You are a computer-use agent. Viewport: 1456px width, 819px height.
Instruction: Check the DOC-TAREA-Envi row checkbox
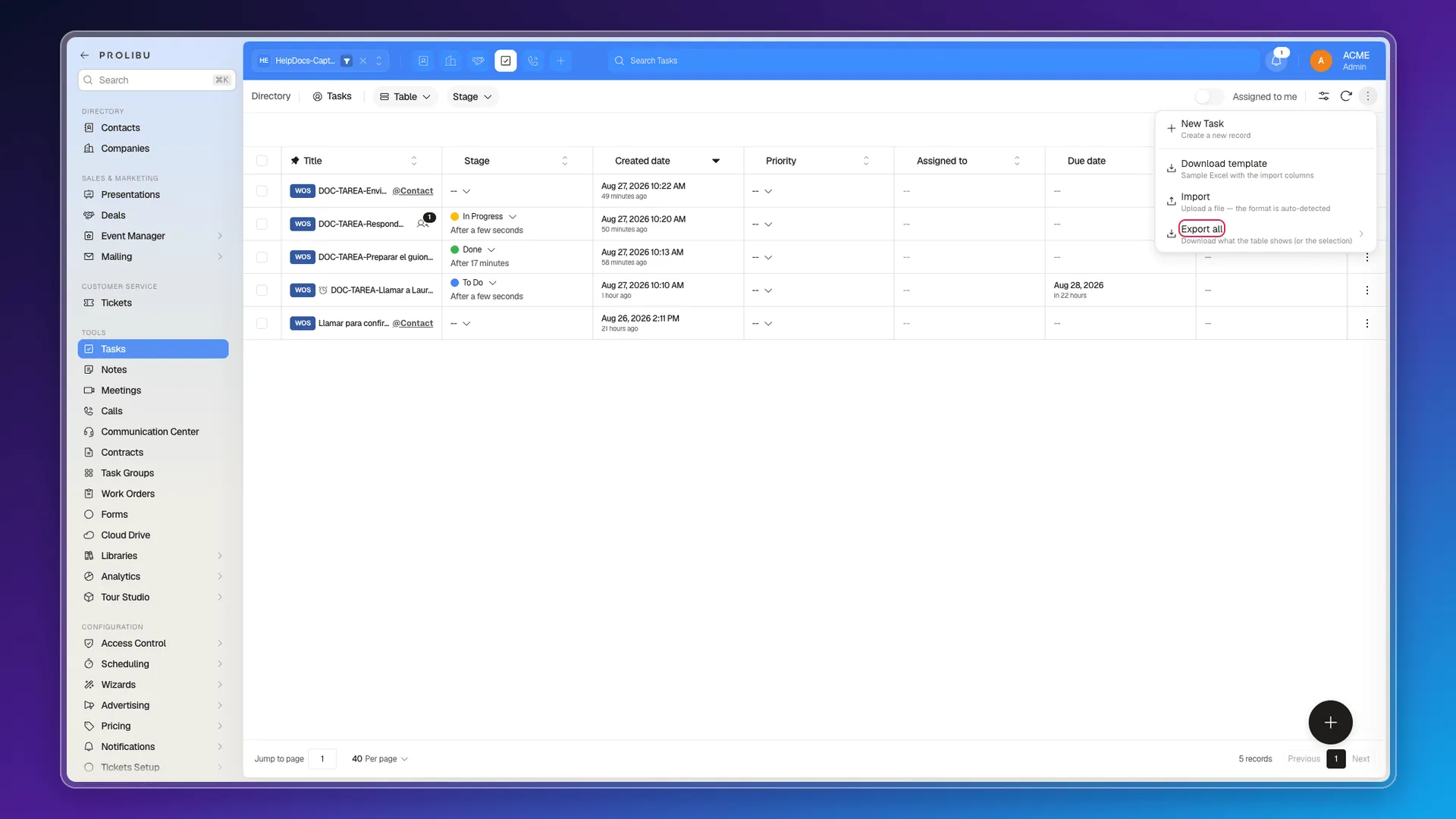click(x=262, y=191)
